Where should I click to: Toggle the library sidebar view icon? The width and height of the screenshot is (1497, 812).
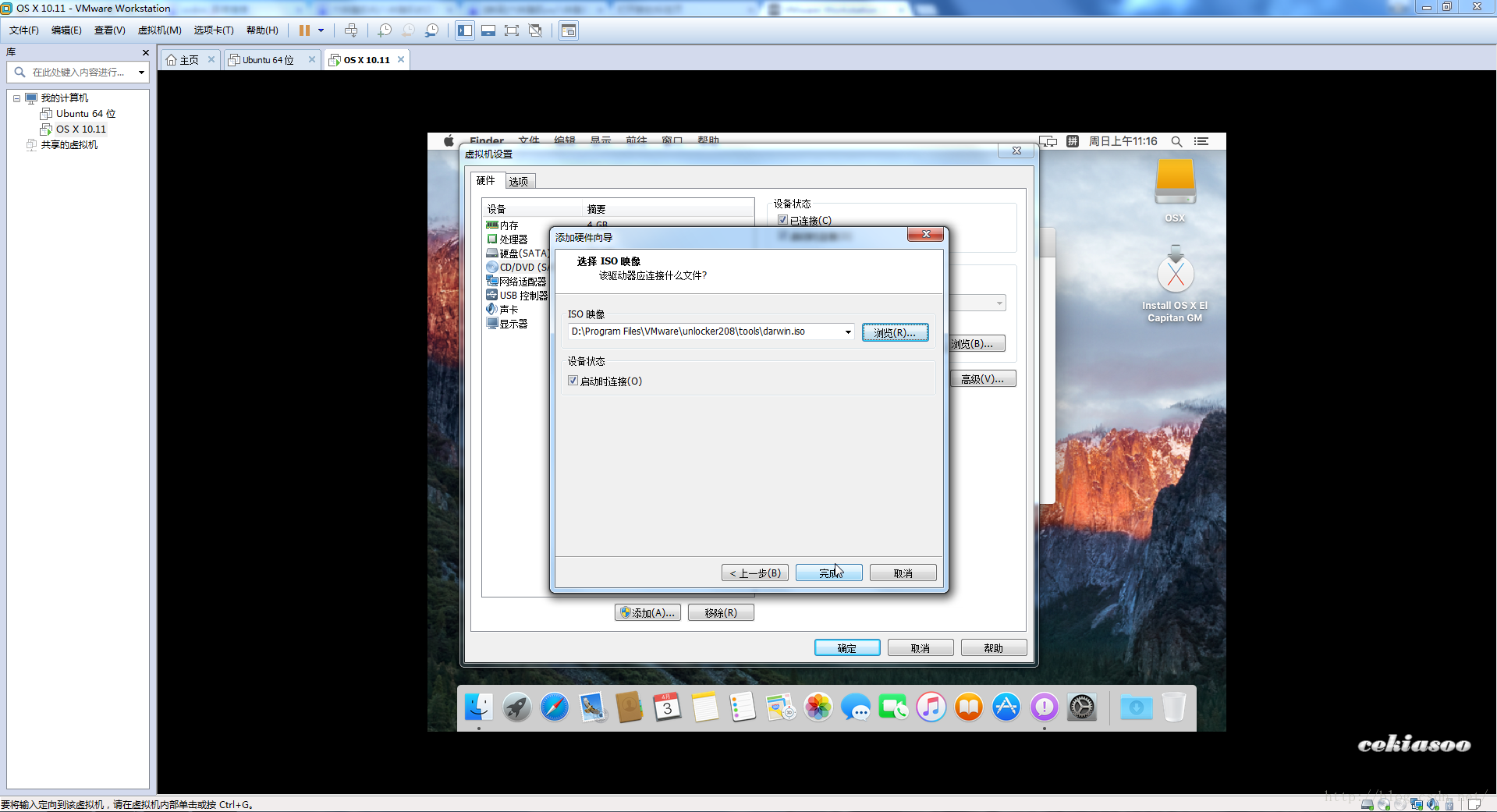(x=465, y=30)
